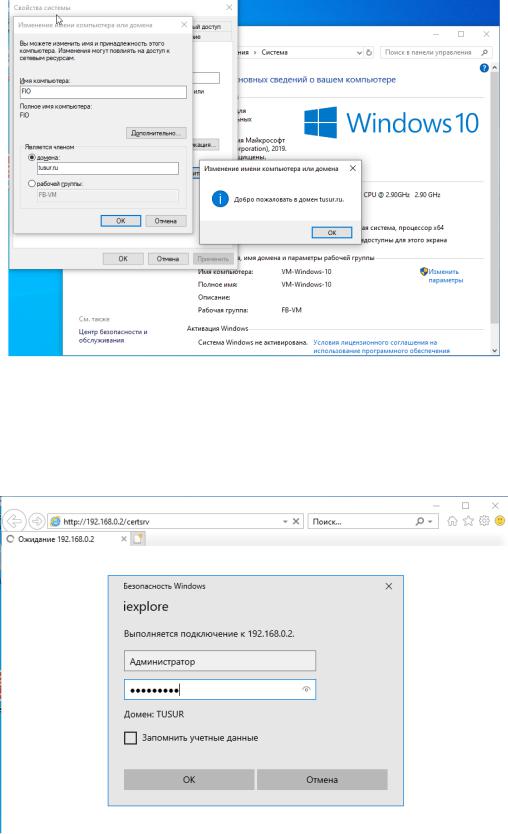Click the password field with dots
This screenshot has width=508, height=834.
point(220,690)
